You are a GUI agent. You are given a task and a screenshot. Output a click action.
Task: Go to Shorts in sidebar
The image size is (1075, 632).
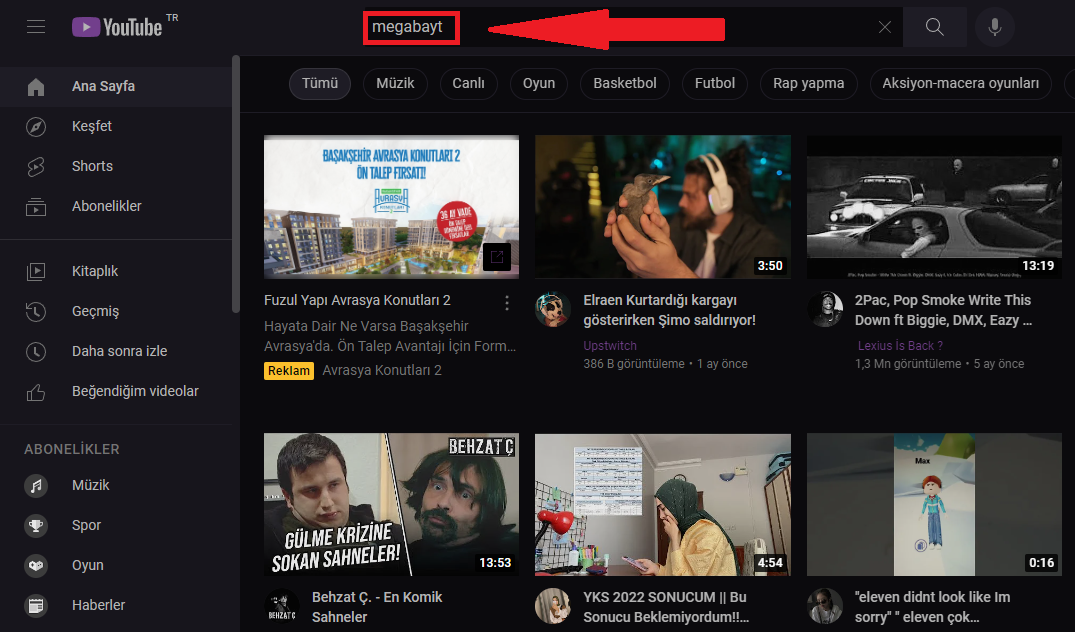(92, 166)
